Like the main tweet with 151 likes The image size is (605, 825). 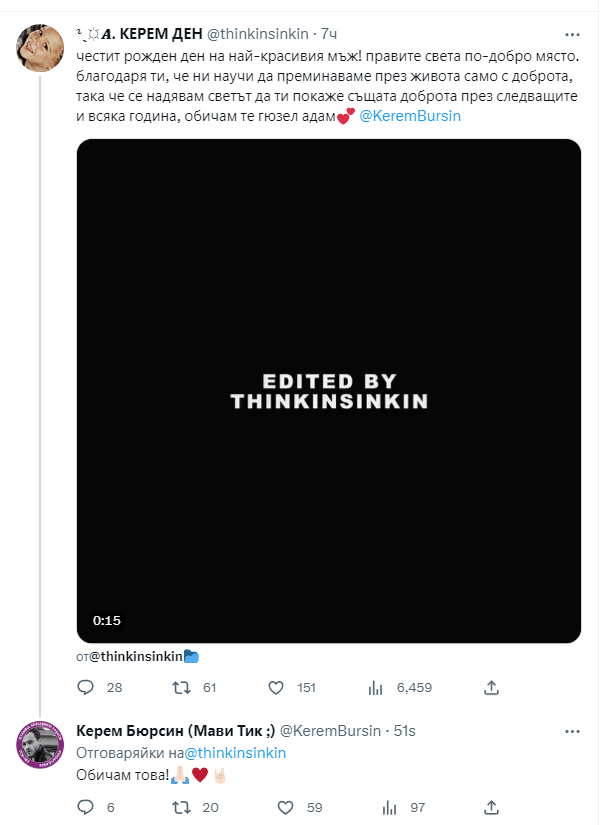tap(278, 688)
